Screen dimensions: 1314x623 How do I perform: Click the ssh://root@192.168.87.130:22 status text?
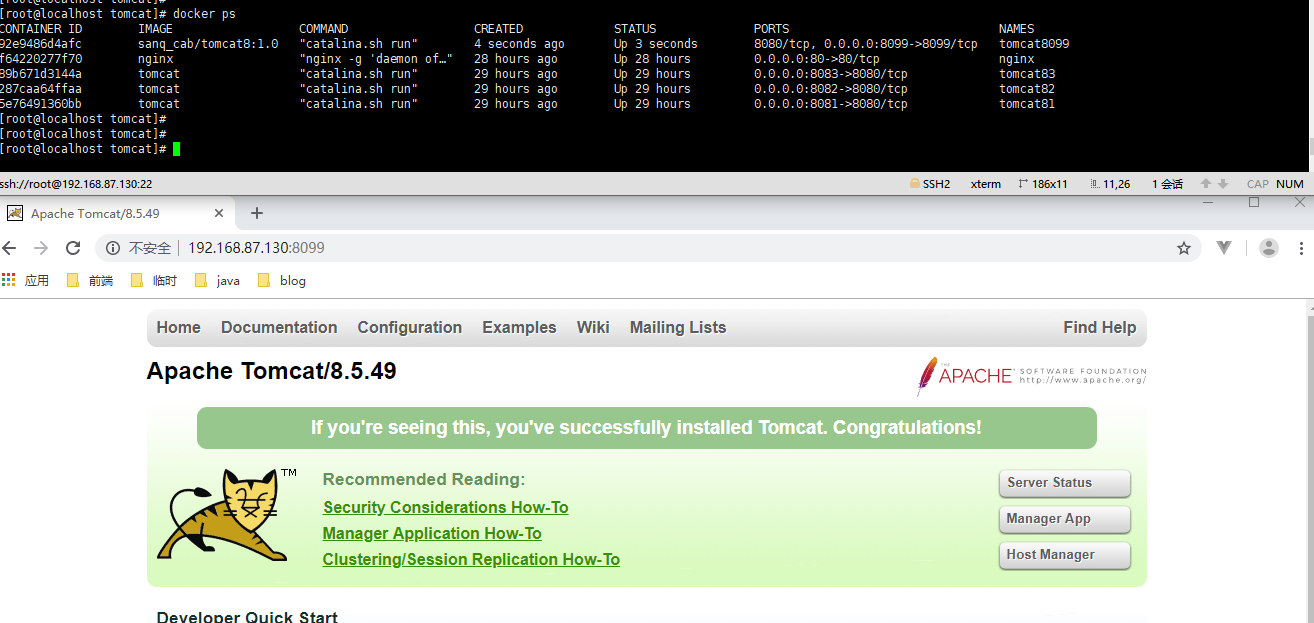coord(76,184)
